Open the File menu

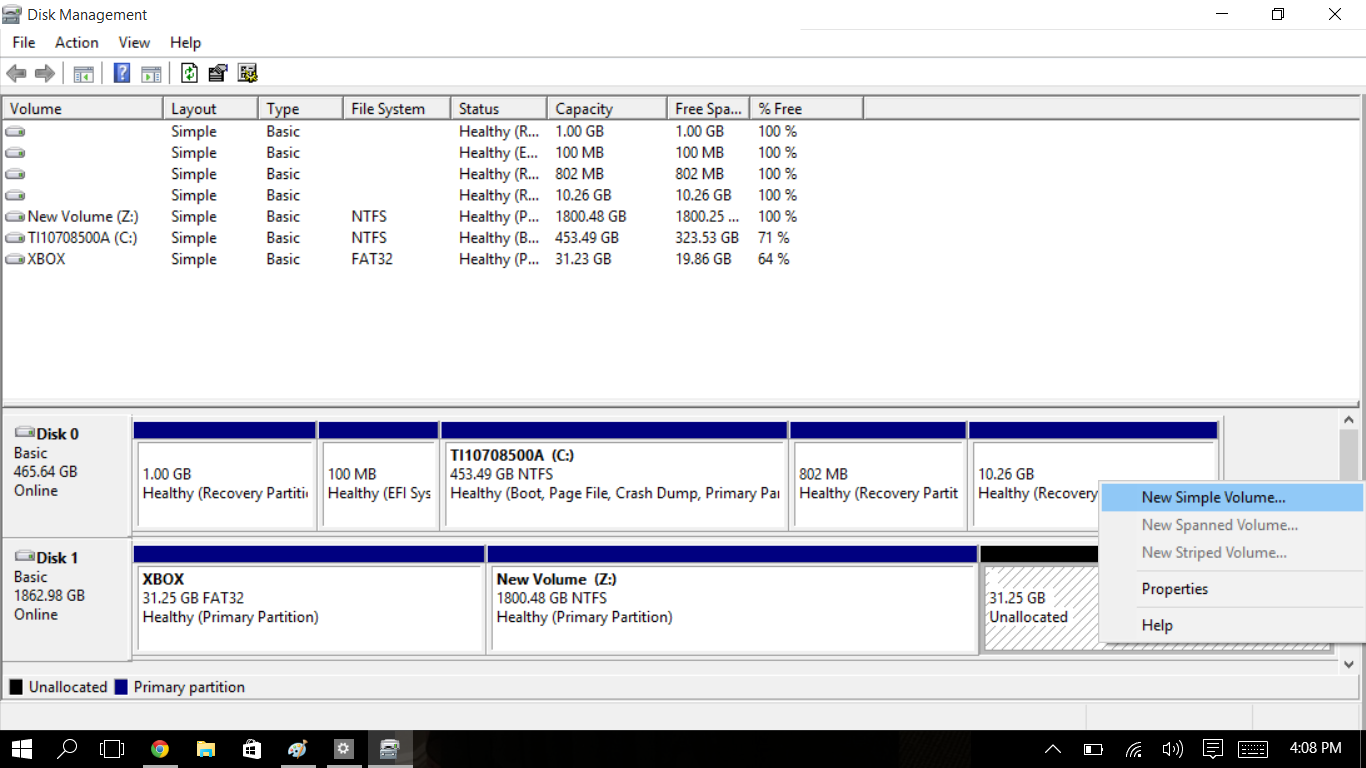23,42
